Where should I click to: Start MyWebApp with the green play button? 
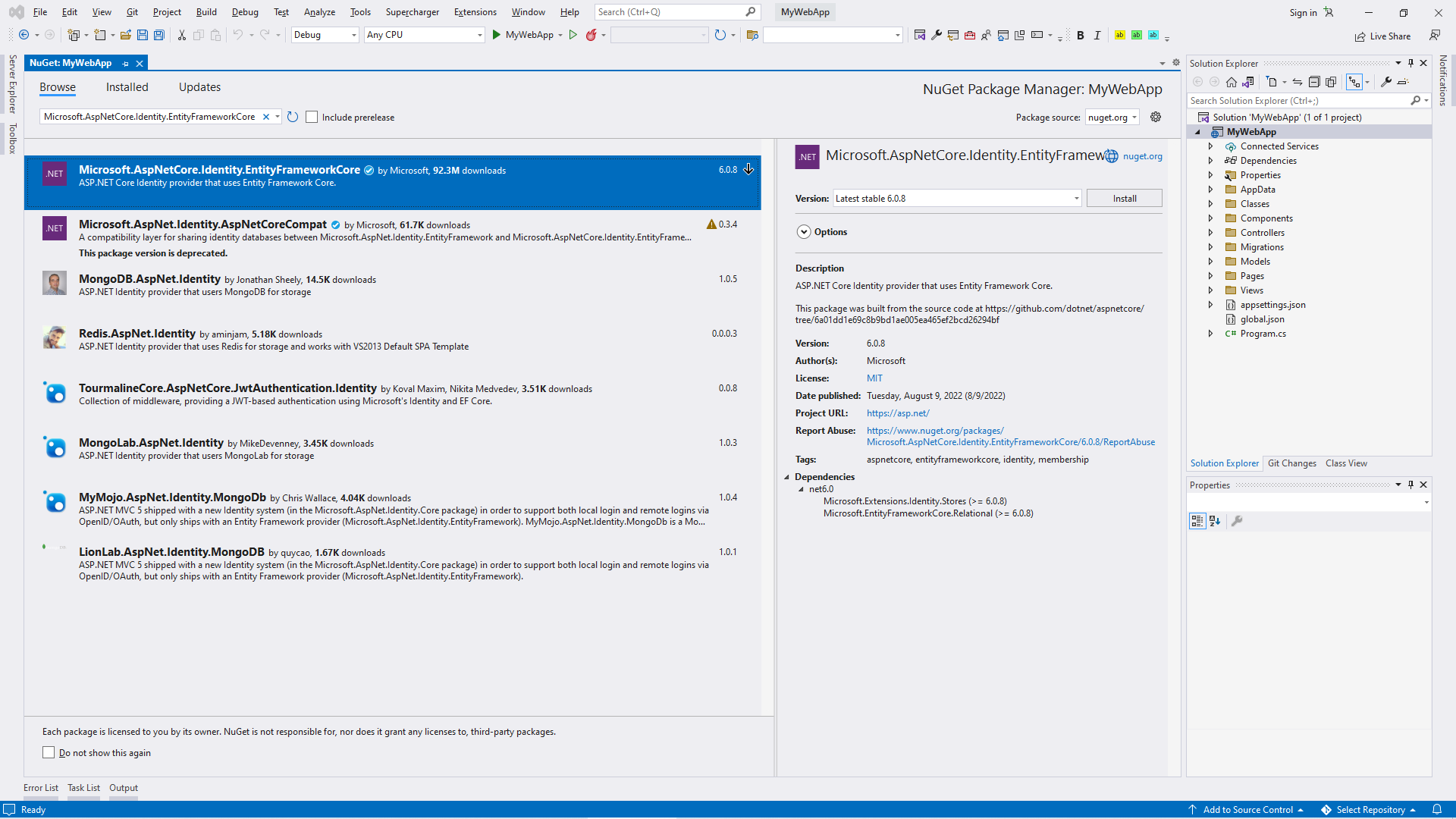pos(496,35)
